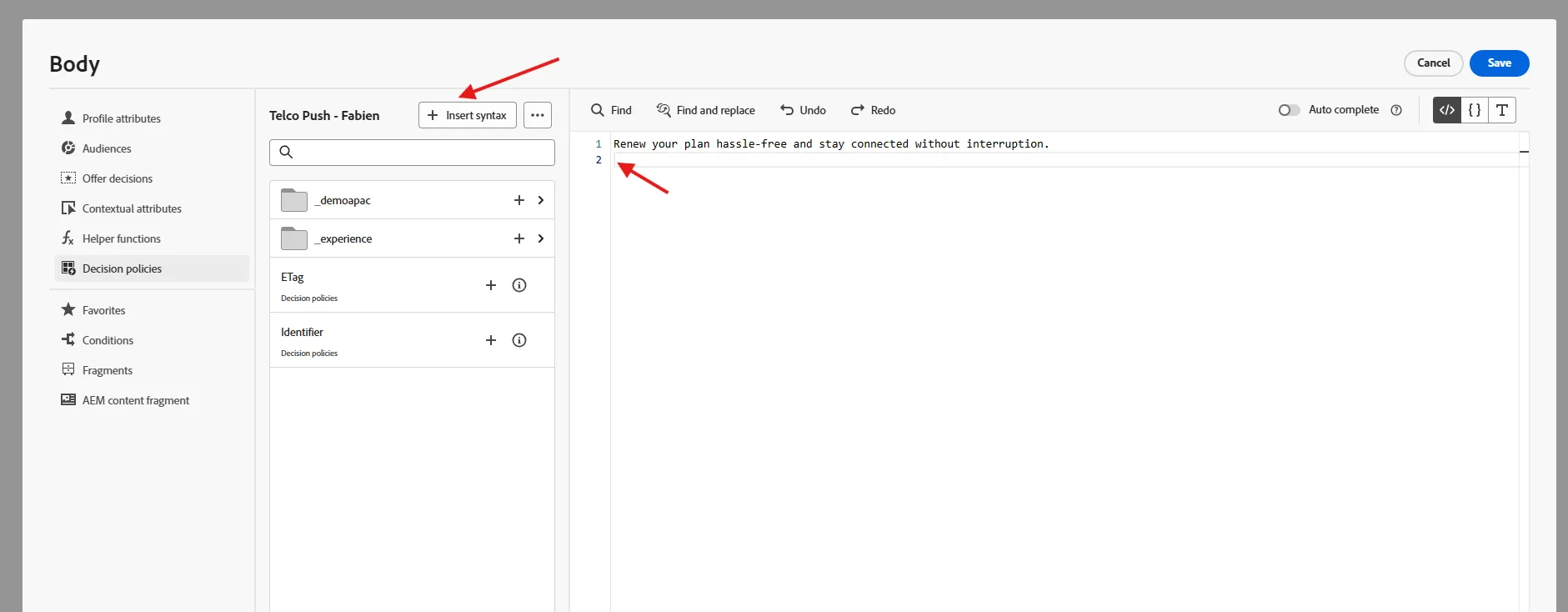Open the more options ellipsis menu

point(538,115)
